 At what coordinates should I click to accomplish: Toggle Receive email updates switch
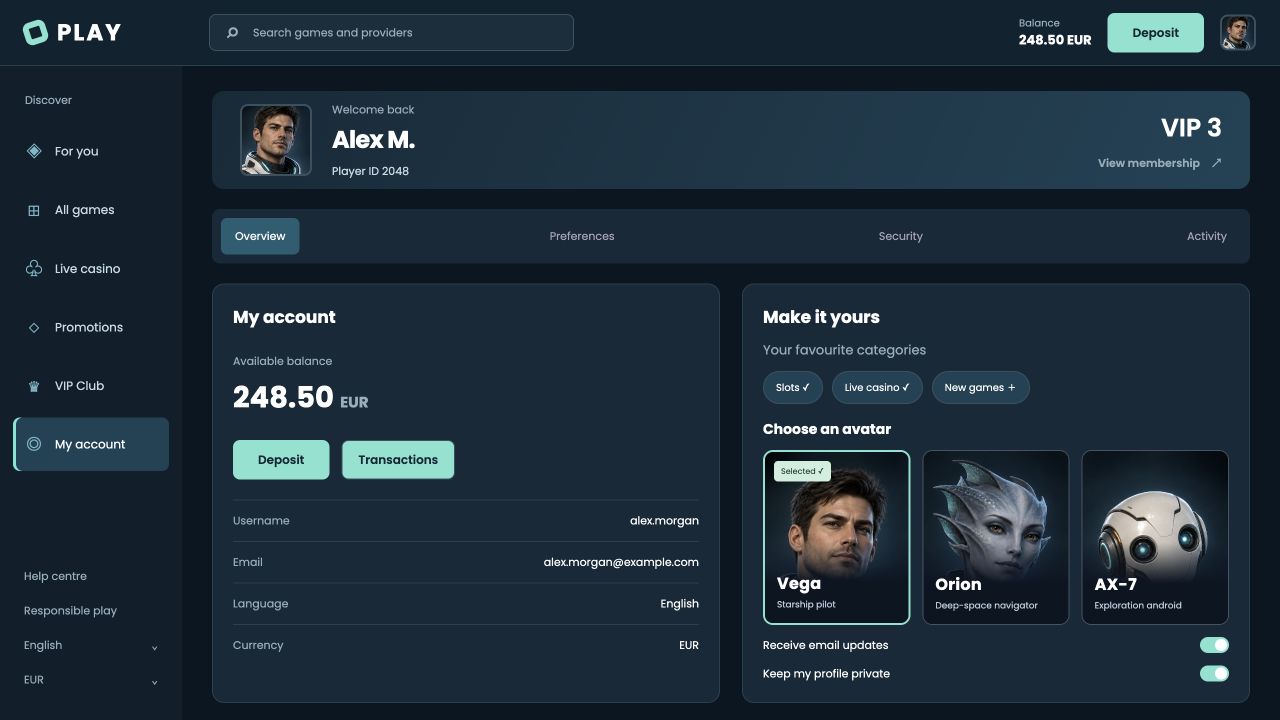[x=1214, y=645]
